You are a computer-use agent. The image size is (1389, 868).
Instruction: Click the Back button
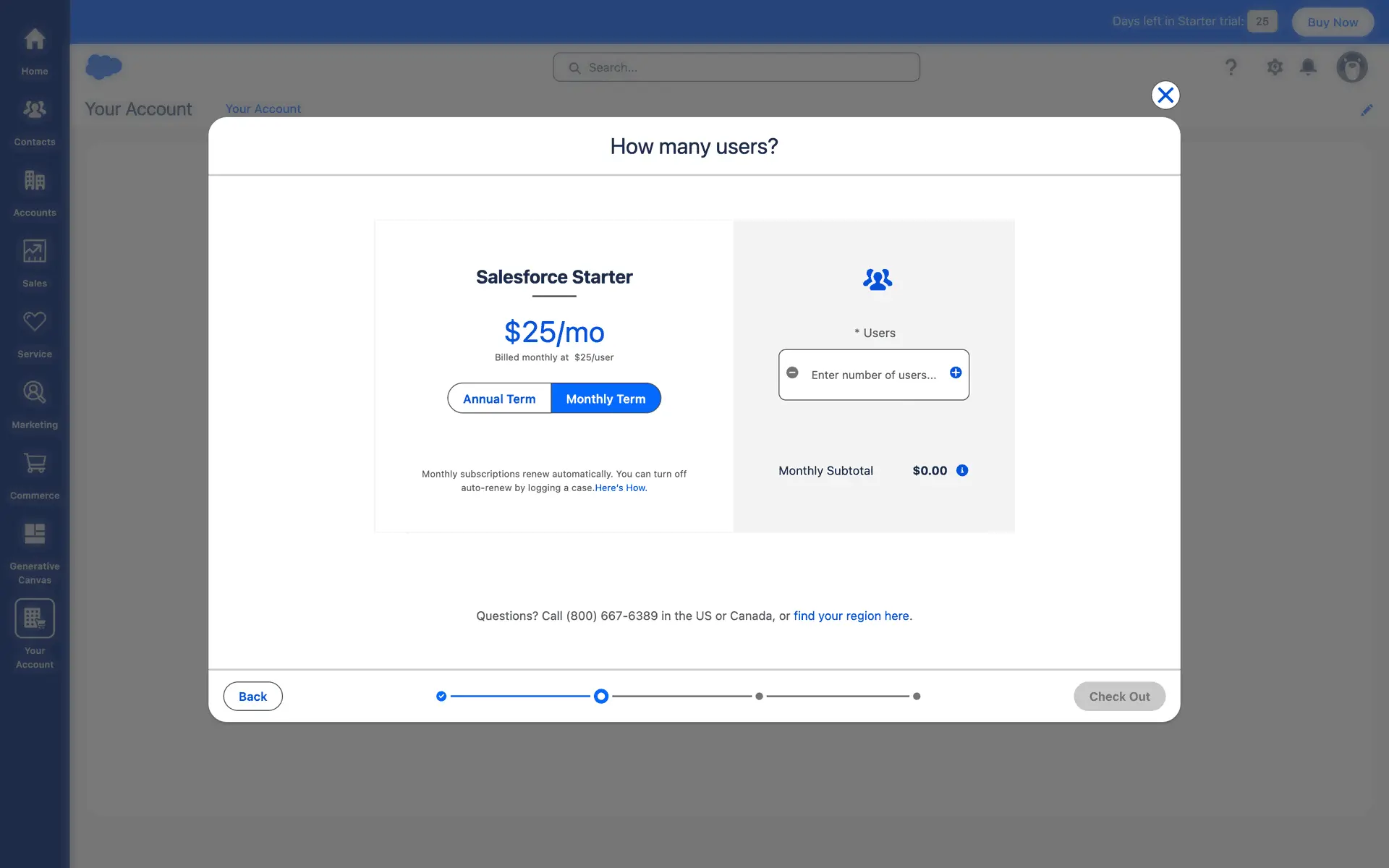coord(252,697)
